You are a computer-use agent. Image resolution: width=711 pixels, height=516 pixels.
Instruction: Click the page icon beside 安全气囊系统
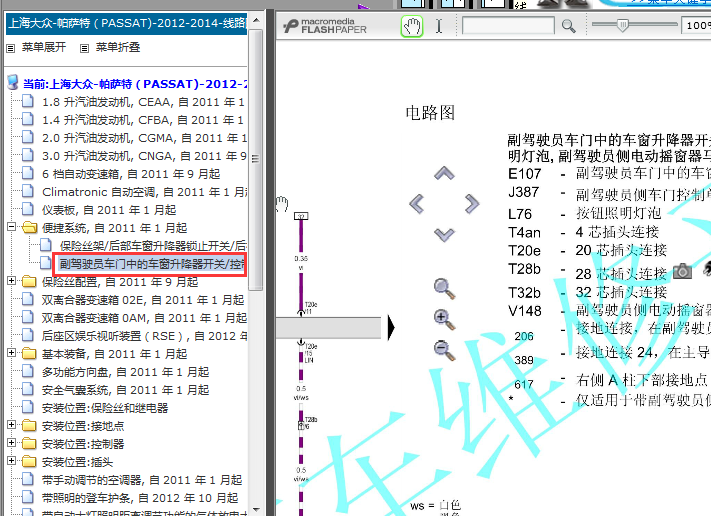coord(28,389)
